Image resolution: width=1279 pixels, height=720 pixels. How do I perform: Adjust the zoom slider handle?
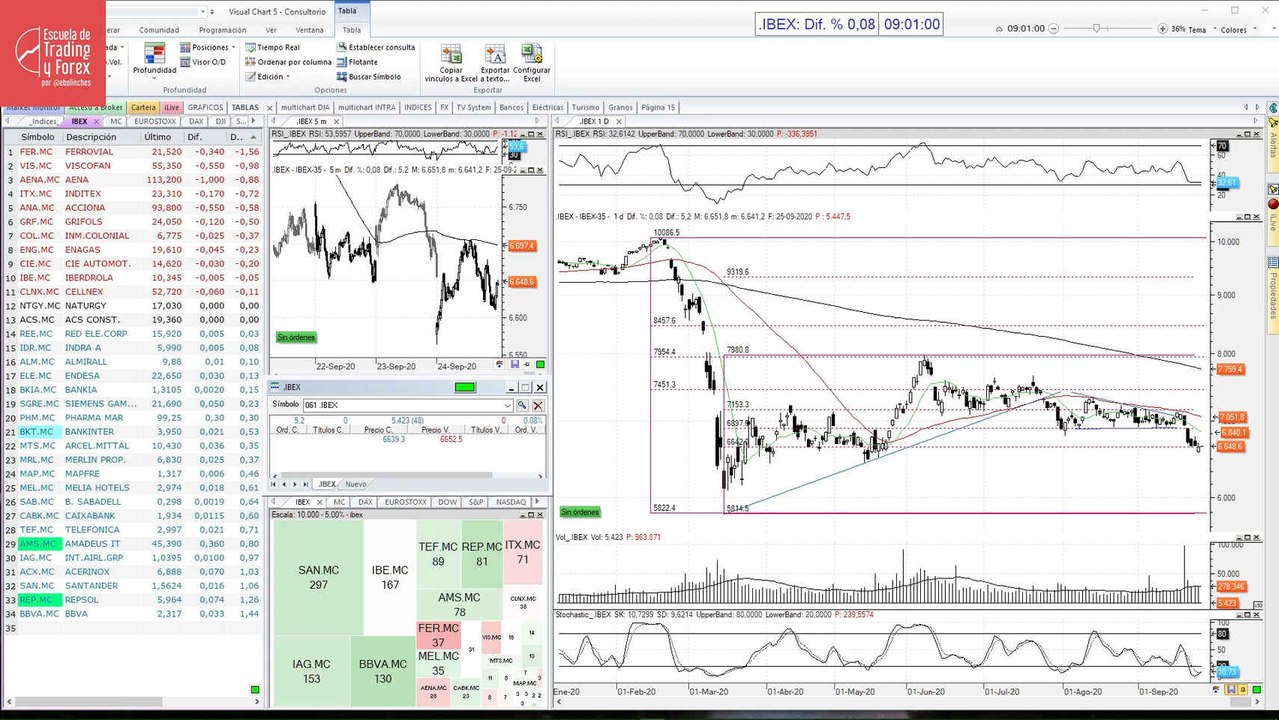pyautogui.click(x=1097, y=29)
